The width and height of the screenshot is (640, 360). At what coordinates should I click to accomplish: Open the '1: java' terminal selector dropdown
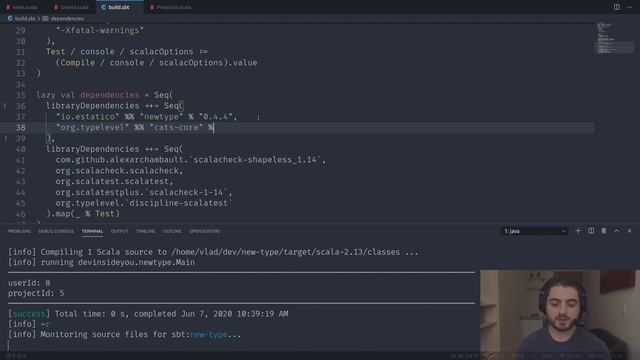point(534,231)
